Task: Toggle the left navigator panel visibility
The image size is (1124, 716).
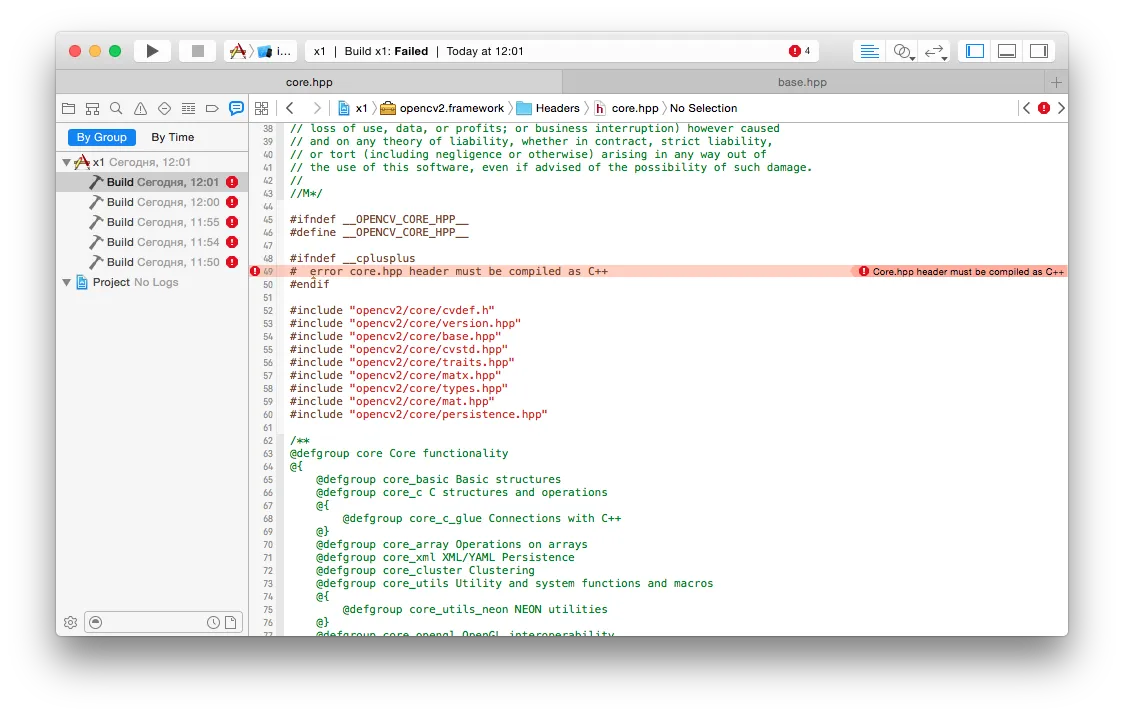Action: 975,51
